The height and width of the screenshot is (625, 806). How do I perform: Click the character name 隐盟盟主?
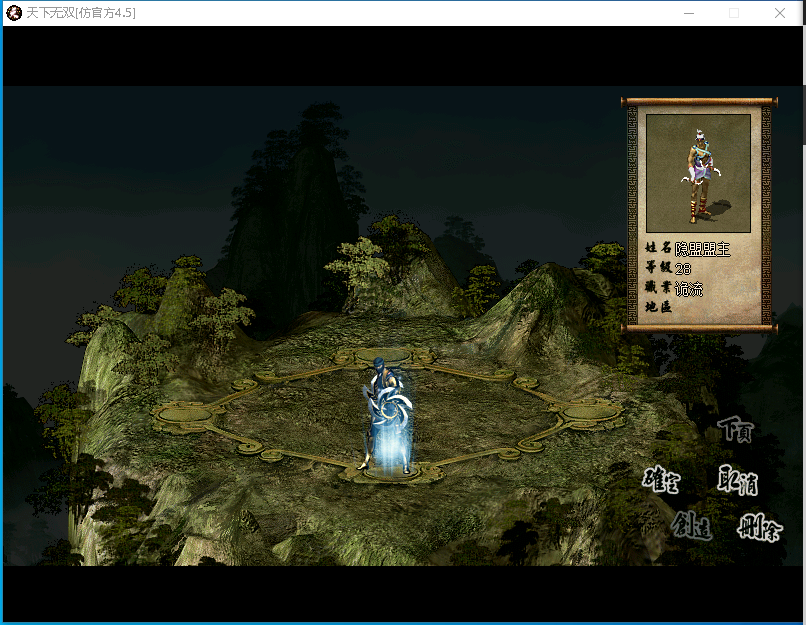coord(703,249)
